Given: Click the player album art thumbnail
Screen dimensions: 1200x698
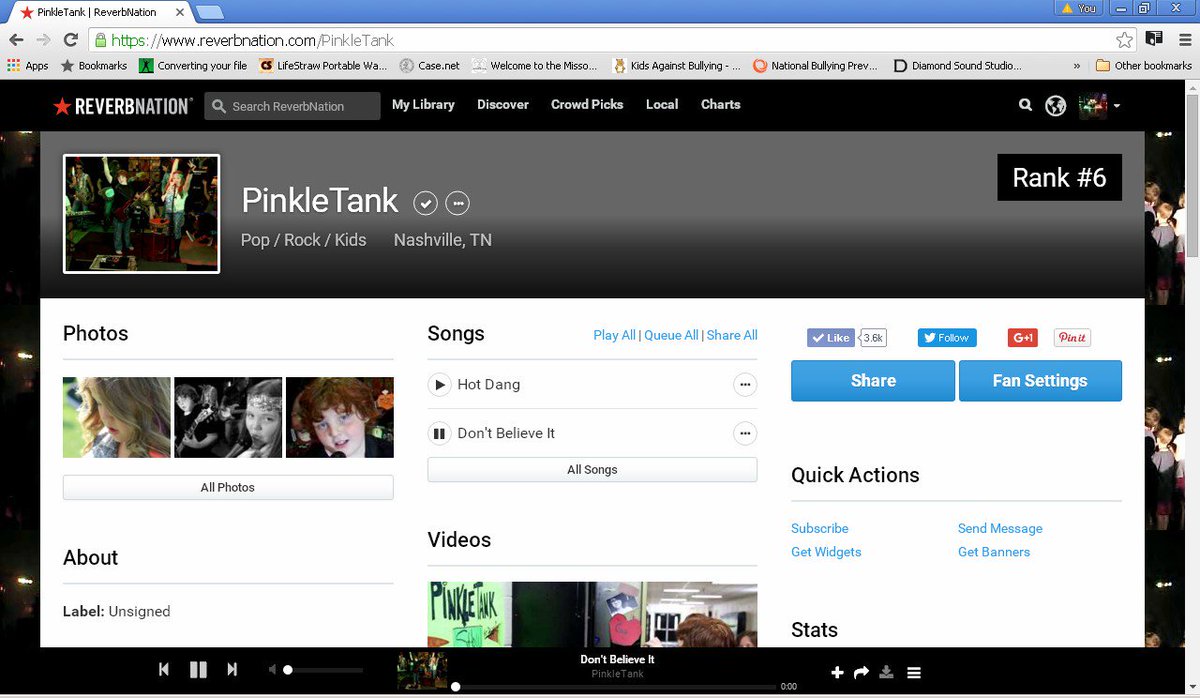Looking at the screenshot, I should 422,670.
